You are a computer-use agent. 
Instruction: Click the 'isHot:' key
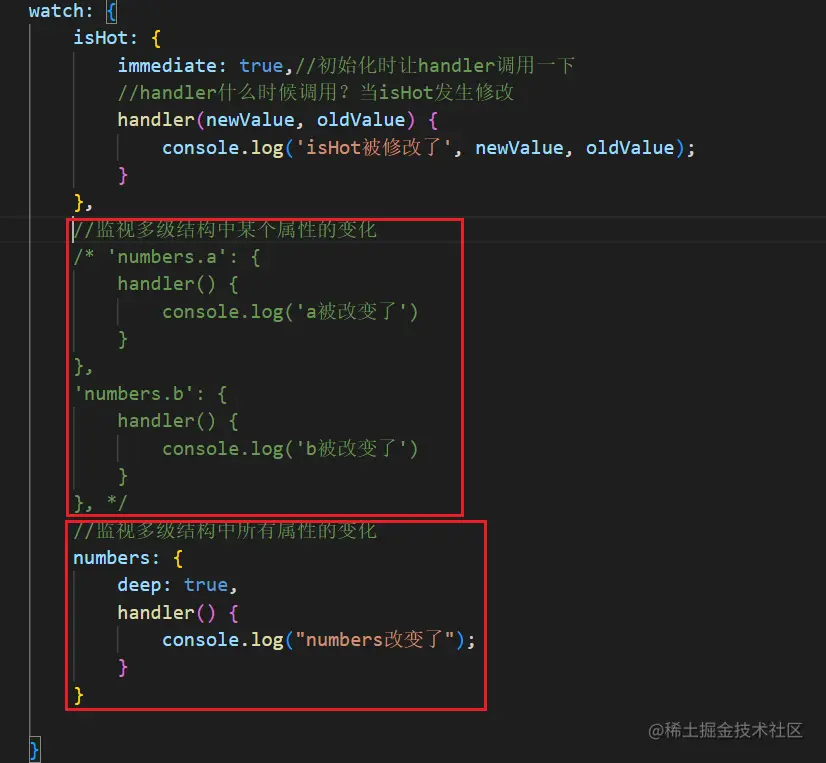pyautogui.click(x=105, y=38)
